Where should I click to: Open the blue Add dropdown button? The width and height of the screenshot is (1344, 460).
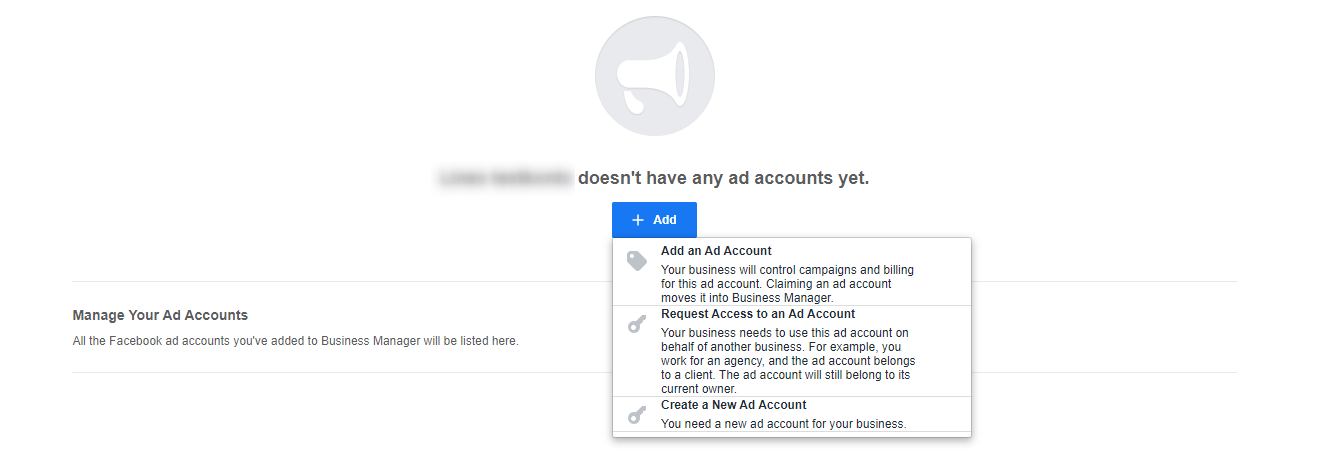(655, 220)
